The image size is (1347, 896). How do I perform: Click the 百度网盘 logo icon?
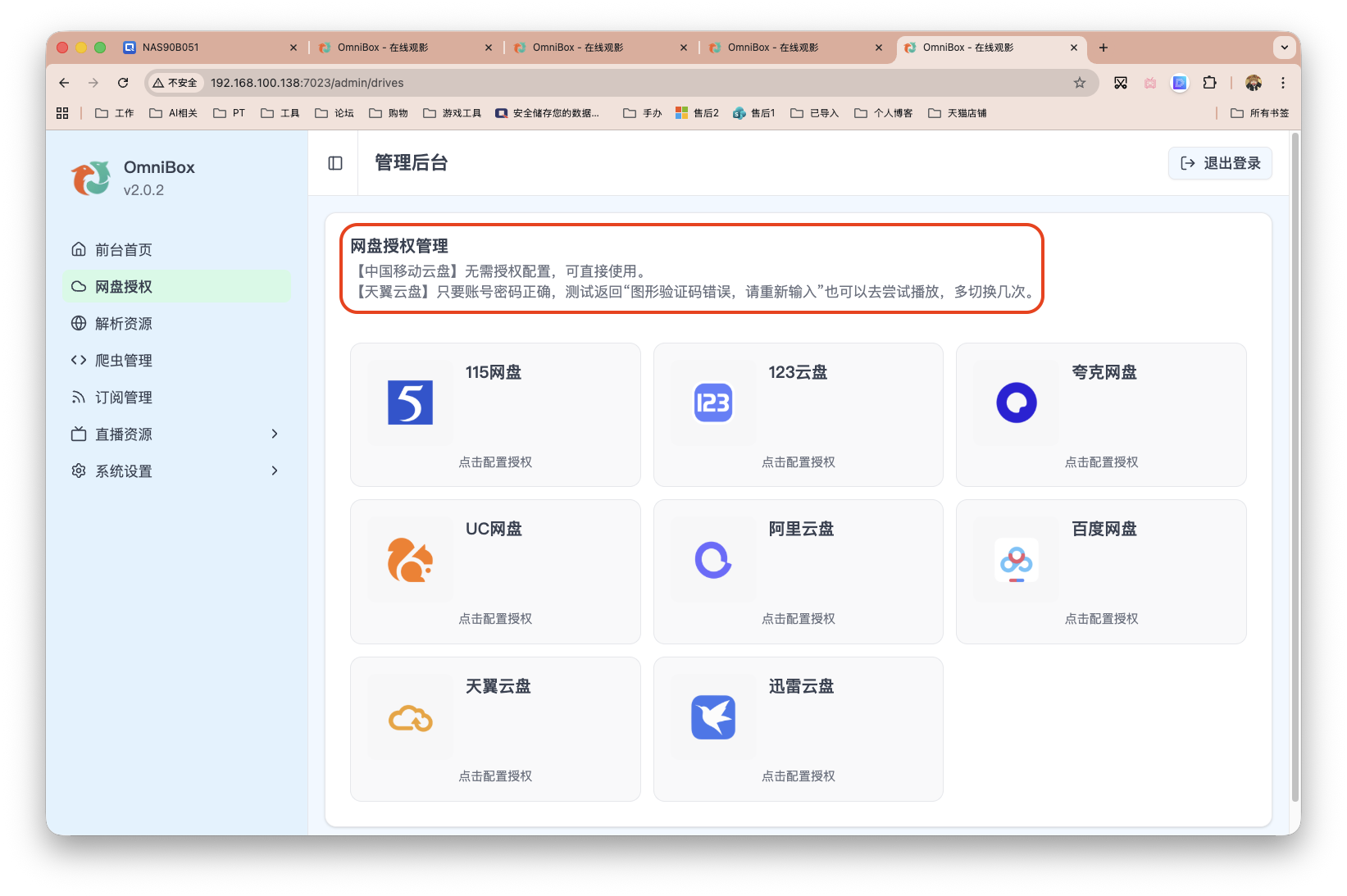(1016, 560)
